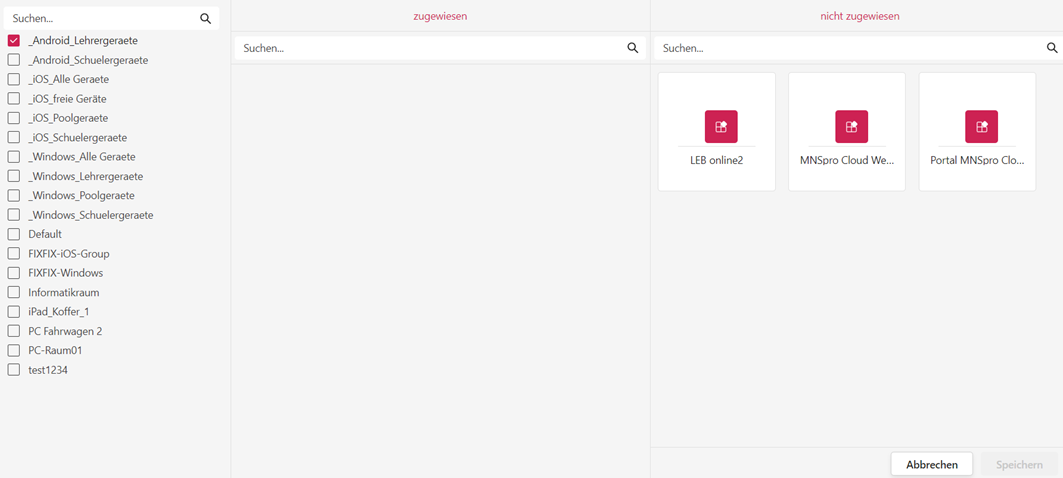
Task: Select the MNSpro Cloud We... app icon
Action: pyautogui.click(x=851, y=127)
